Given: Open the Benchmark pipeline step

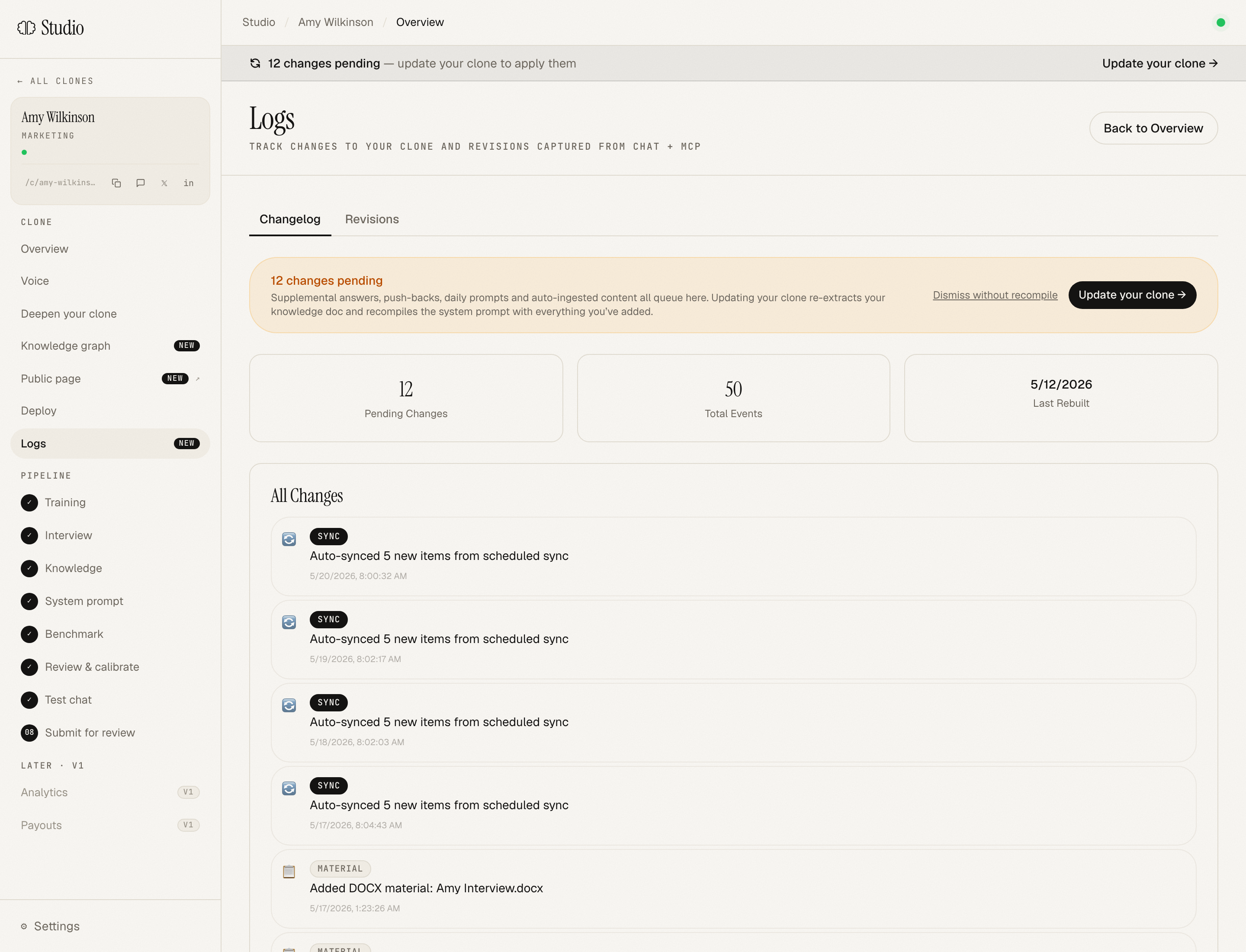Looking at the screenshot, I should (x=110, y=634).
